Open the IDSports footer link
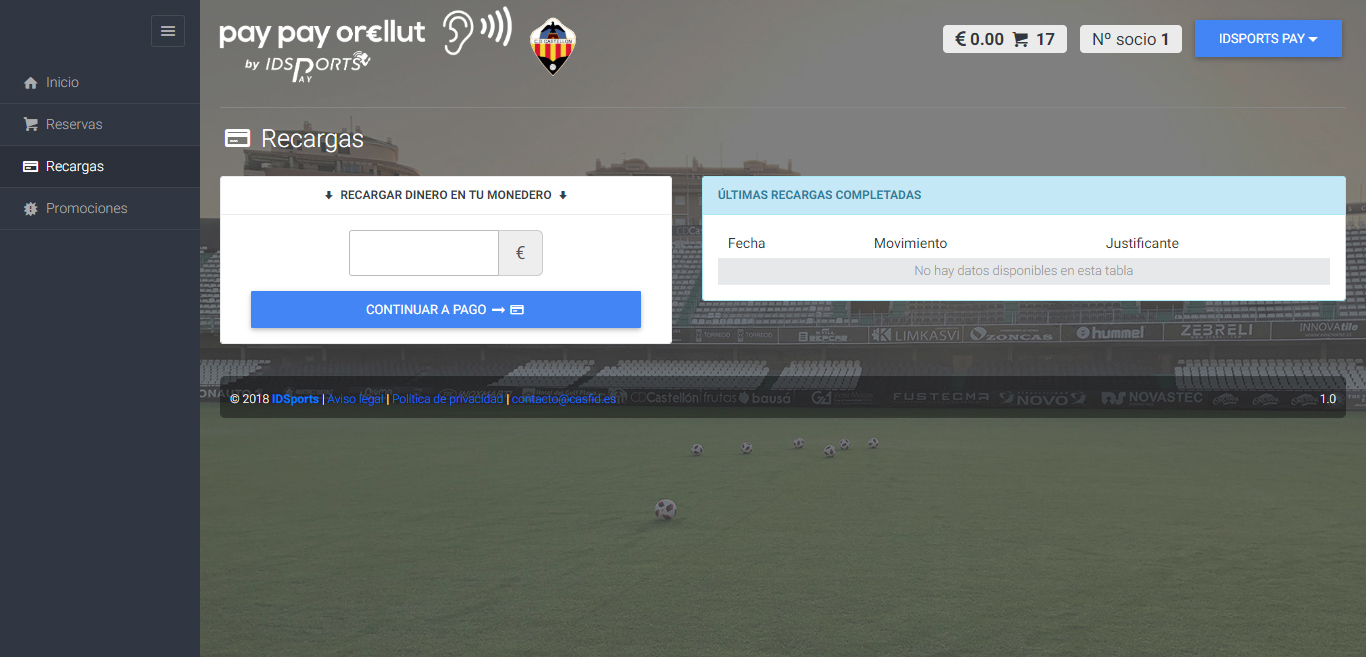Image resolution: width=1366 pixels, height=657 pixels. (x=295, y=399)
